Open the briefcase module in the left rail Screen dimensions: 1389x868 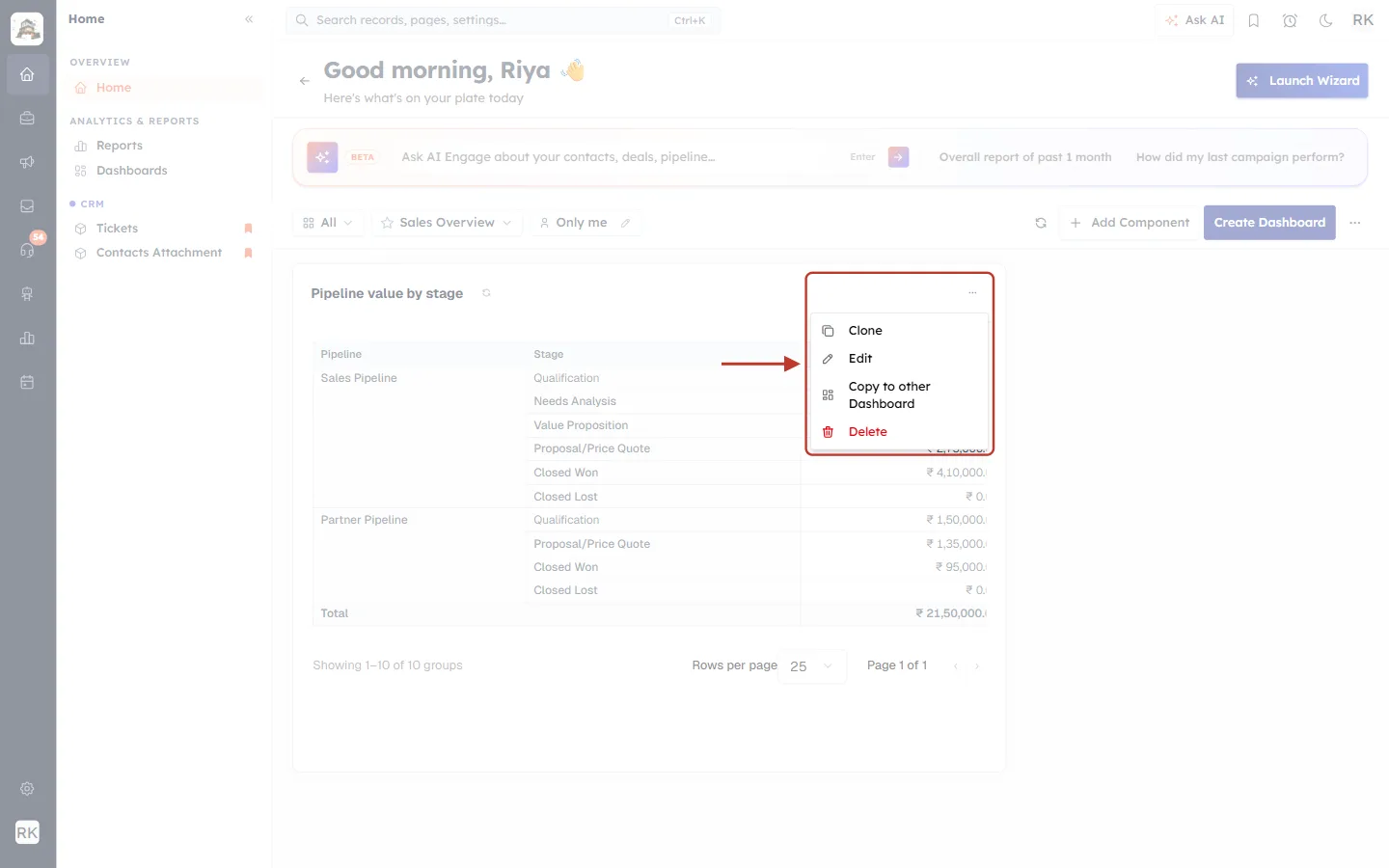[27, 119]
